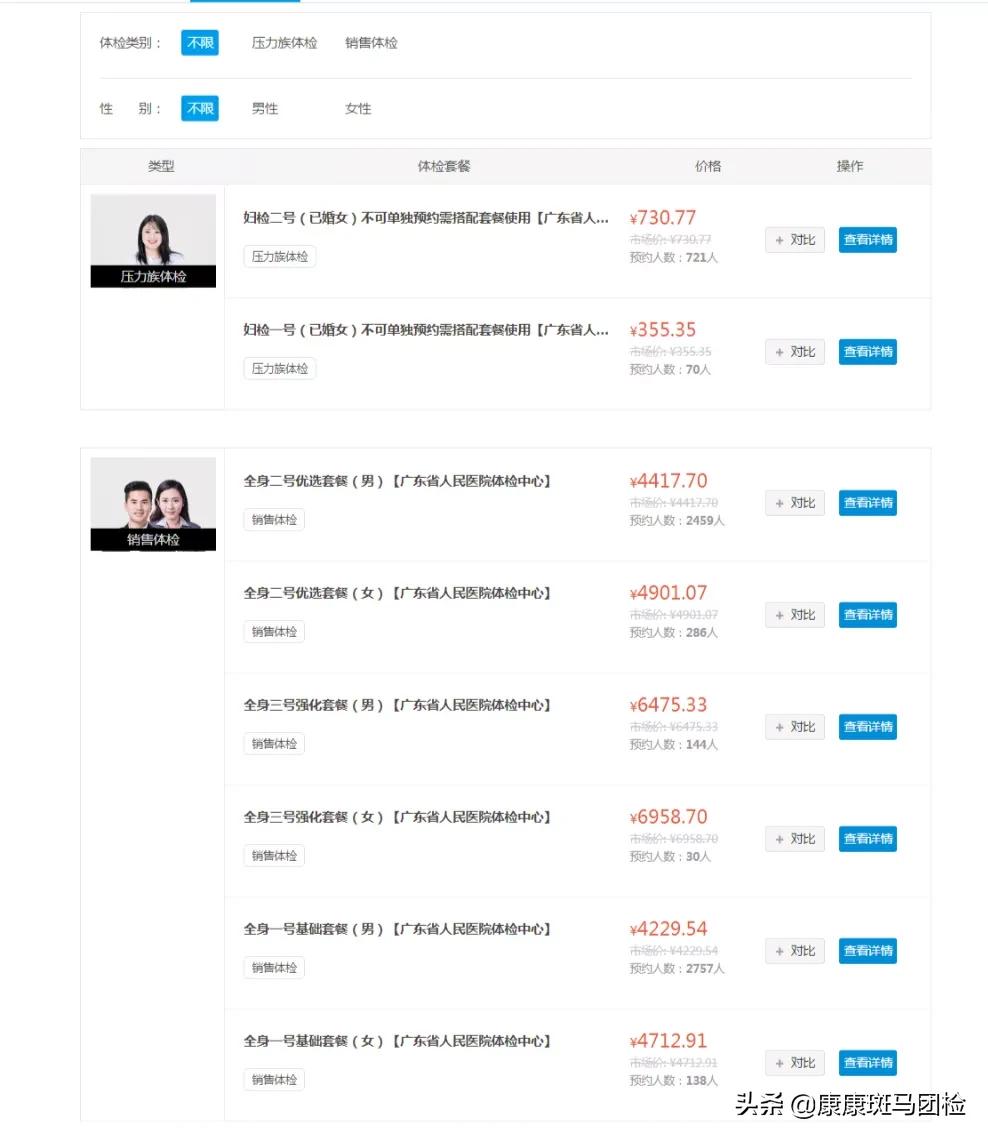988x1139 pixels.
Task: Select 男性 gender filter
Action: (x=264, y=108)
